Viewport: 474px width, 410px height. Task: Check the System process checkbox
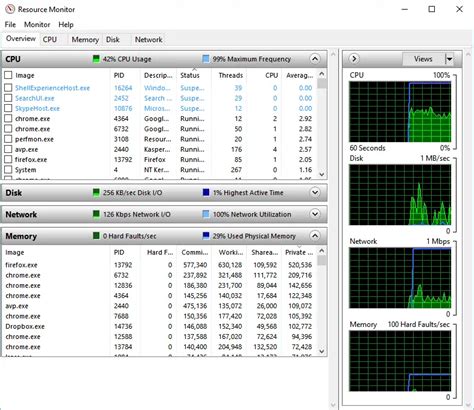coord(8,170)
